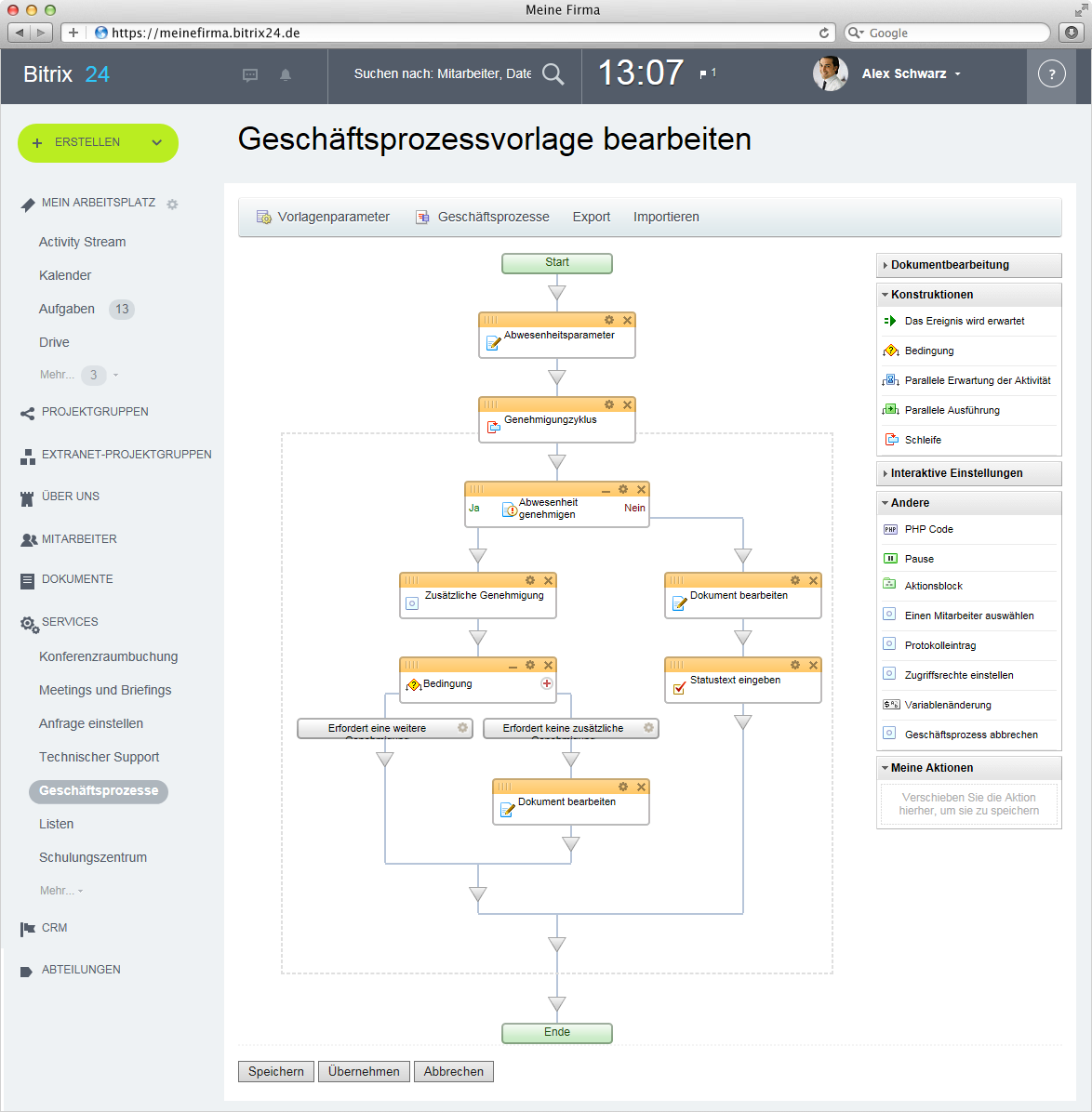This screenshot has height=1112, width=1092.
Task: Click the Speichern button
Action: click(x=276, y=1071)
